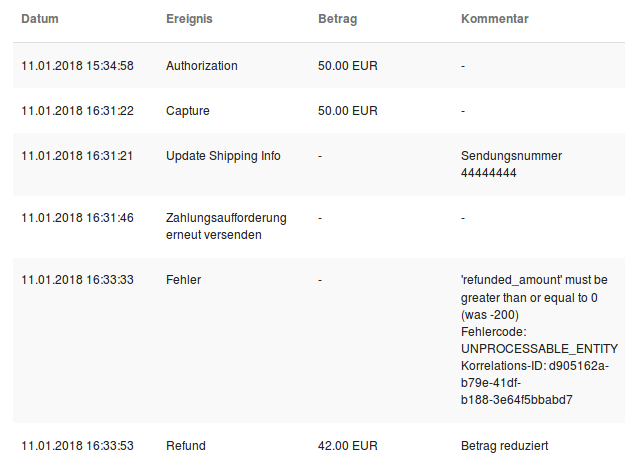Click the Sendungsnummer 44444444 comment

pos(511,164)
